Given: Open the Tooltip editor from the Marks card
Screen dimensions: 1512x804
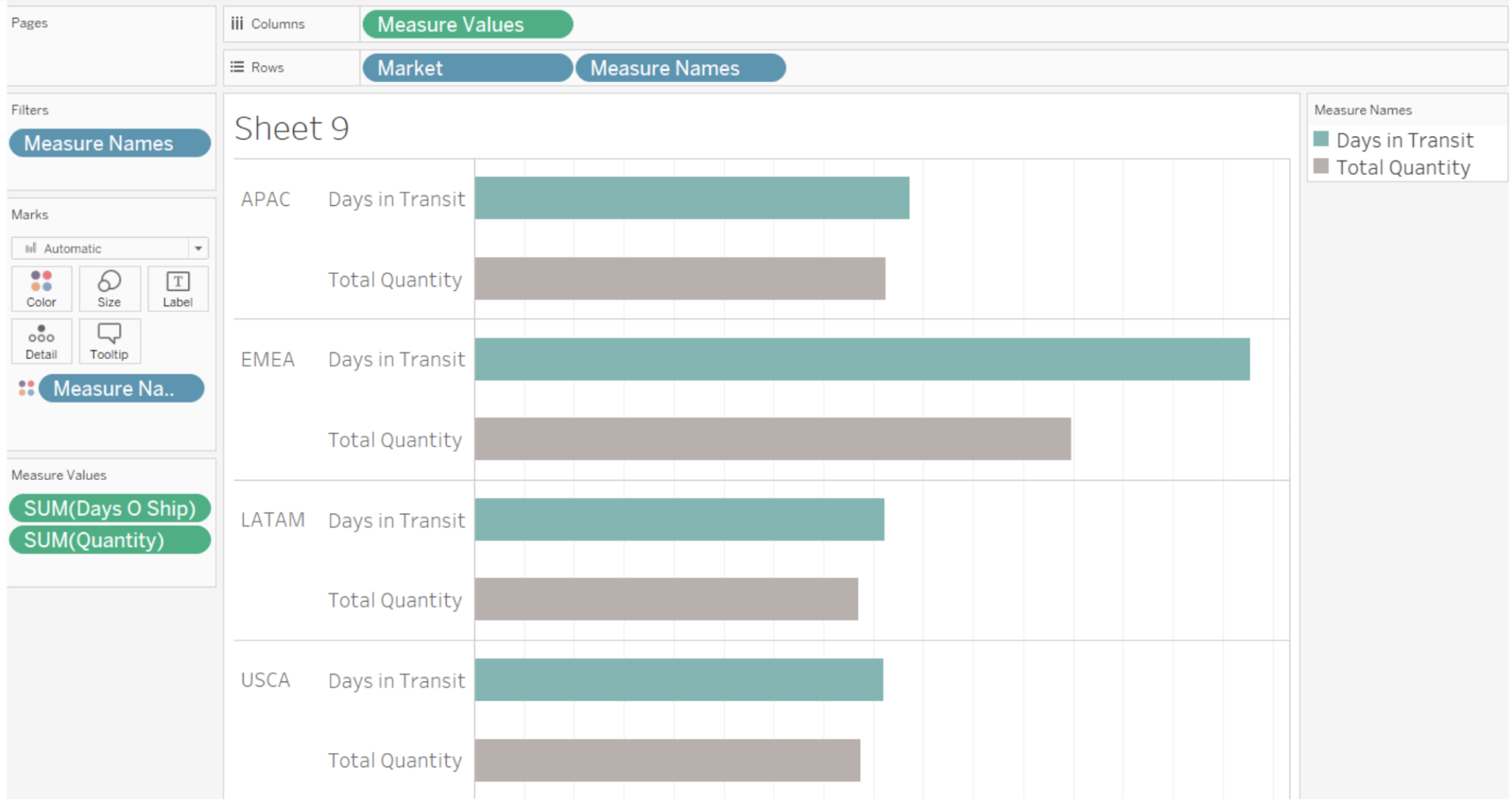Looking at the screenshot, I should pyautogui.click(x=109, y=340).
